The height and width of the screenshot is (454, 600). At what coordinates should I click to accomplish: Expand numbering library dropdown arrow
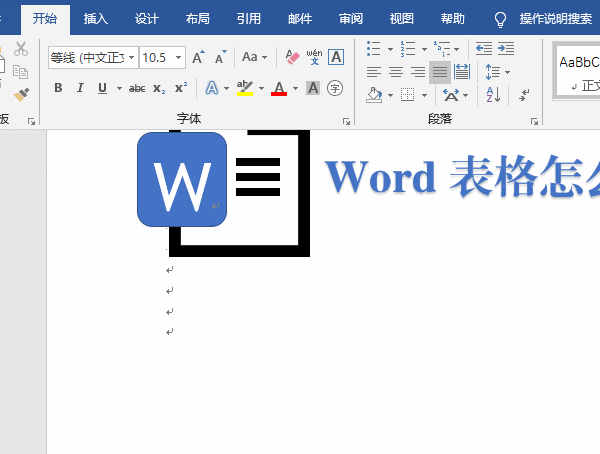point(424,49)
